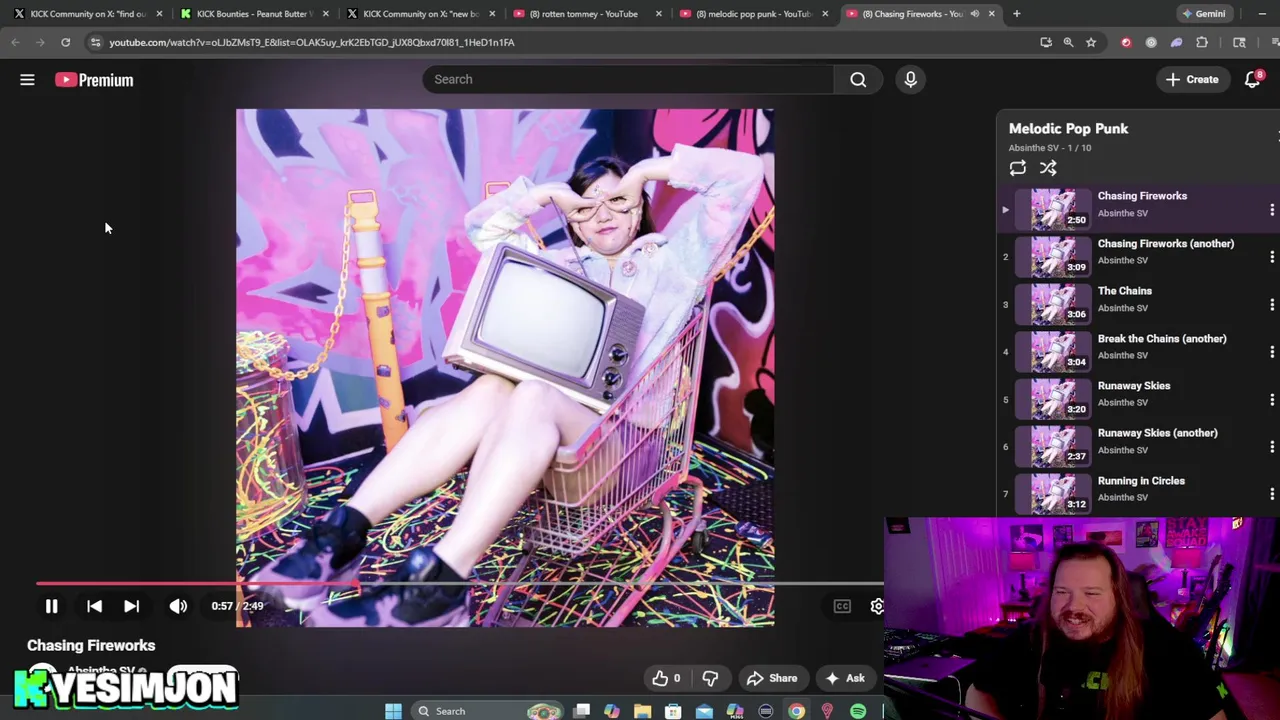Toggle closed captions CC button
This screenshot has width=1280, height=720.
(x=842, y=606)
